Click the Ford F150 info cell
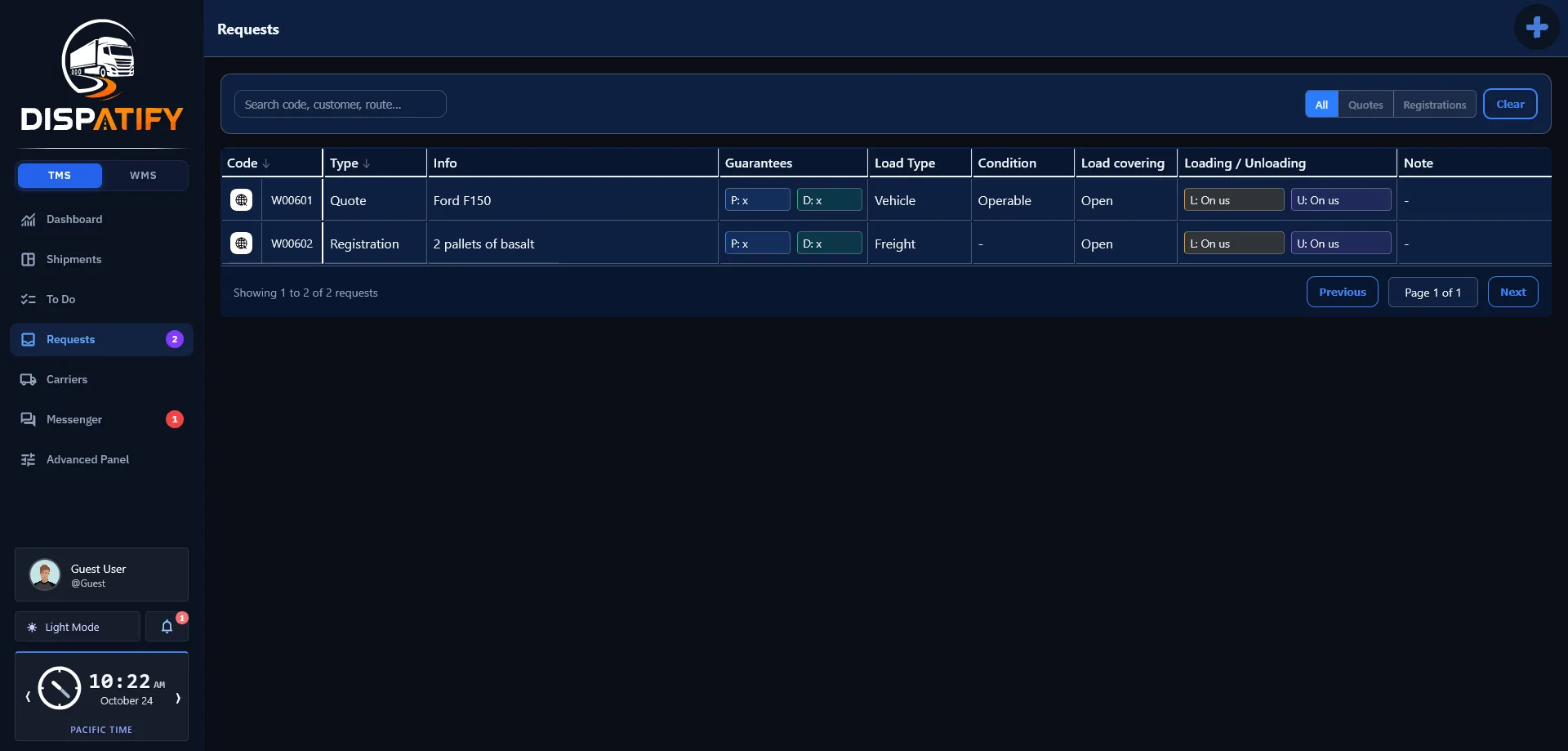 [572, 200]
